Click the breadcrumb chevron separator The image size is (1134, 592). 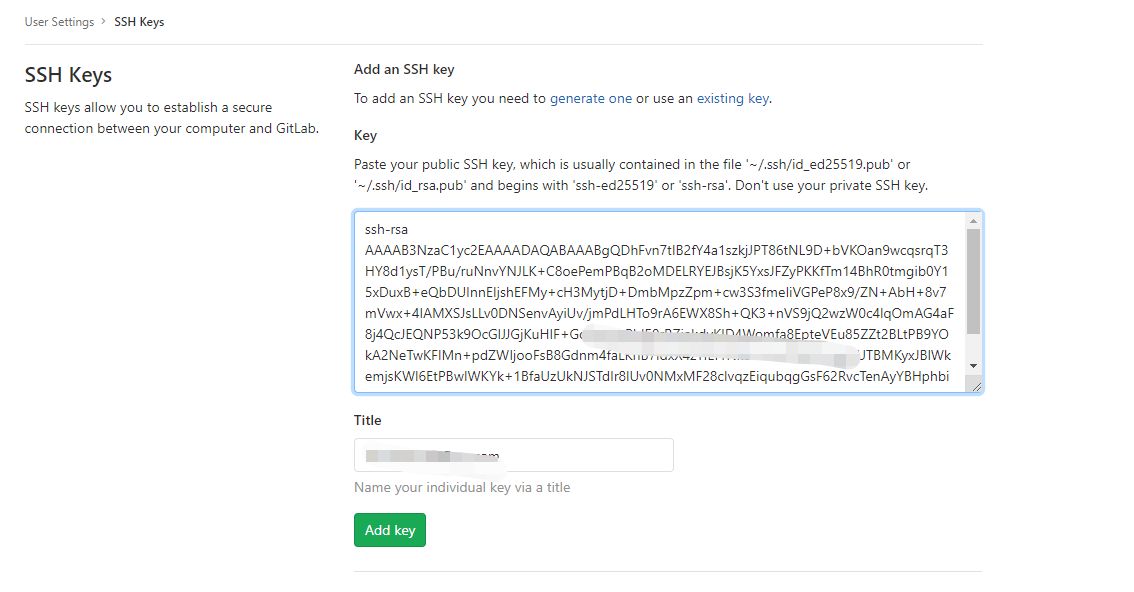[x=104, y=22]
